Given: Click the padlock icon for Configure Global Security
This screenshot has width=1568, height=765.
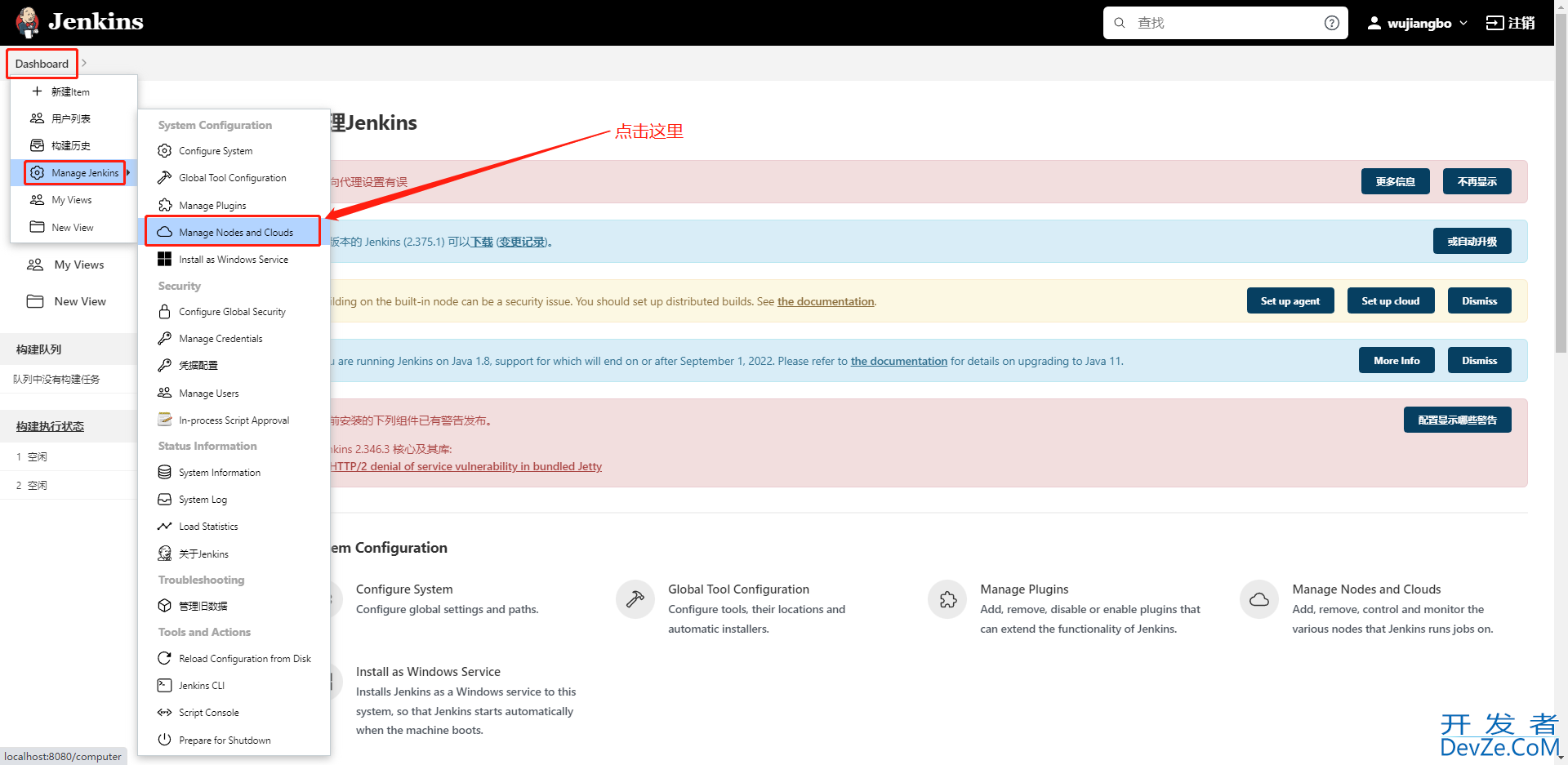Looking at the screenshot, I should [x=164, y=312].
